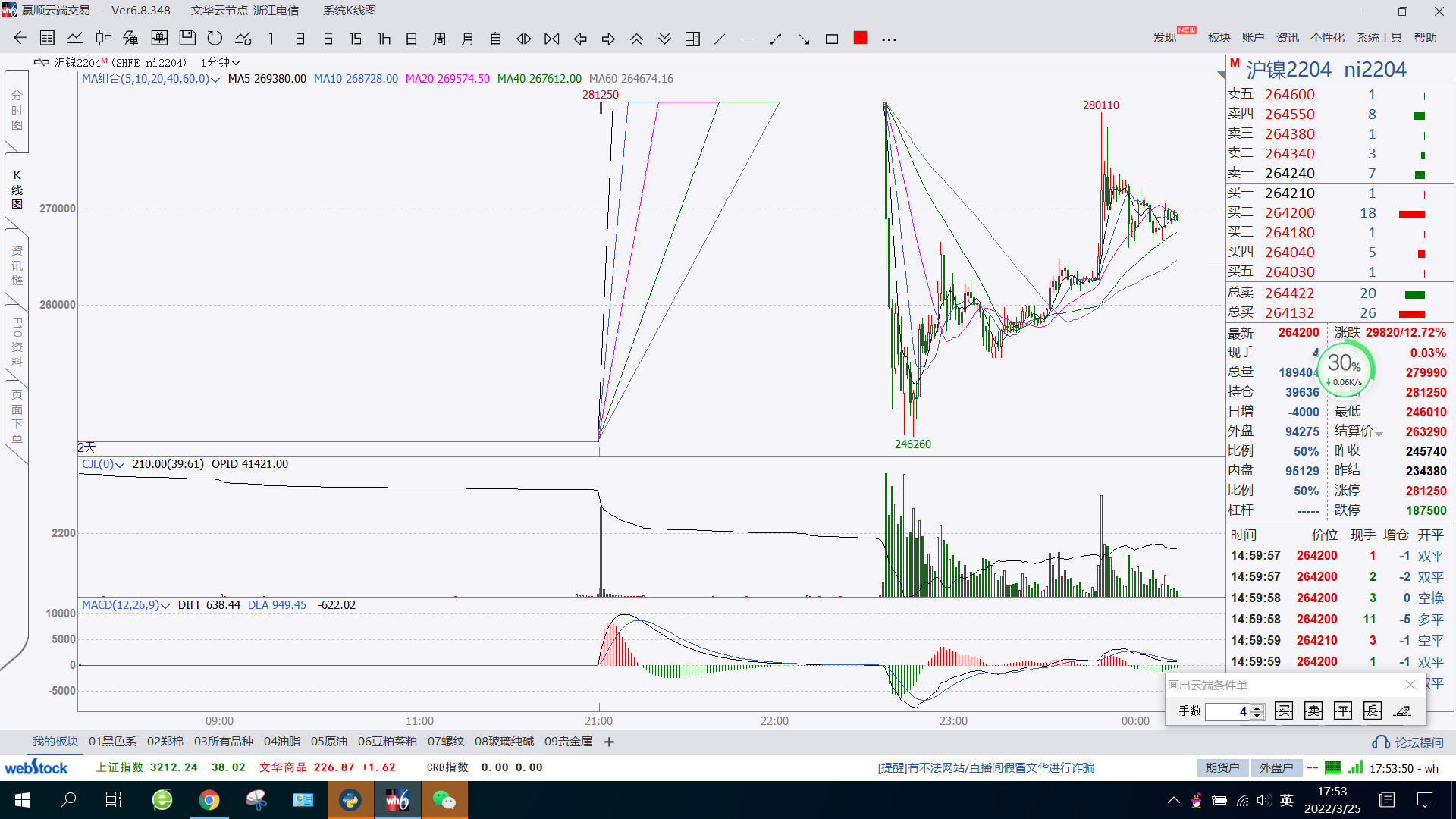Click the eraser icon in order panel
Screen dimensions: 1456x819
1402,711
